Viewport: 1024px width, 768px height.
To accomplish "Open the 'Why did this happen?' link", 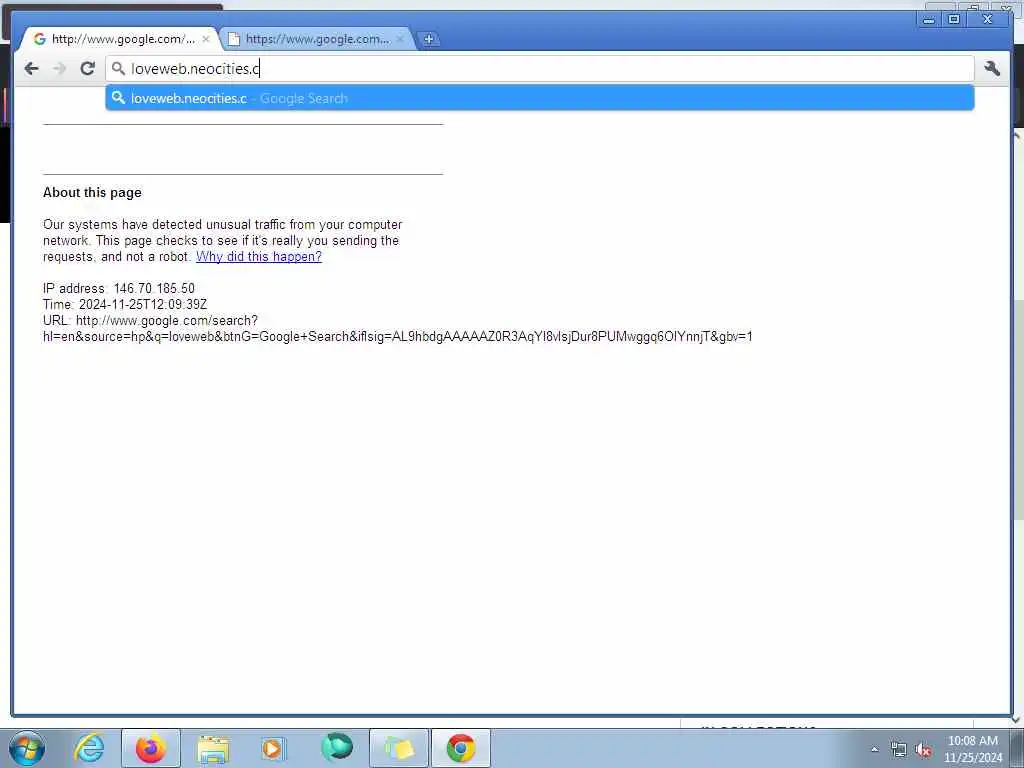I will [259, 257].
